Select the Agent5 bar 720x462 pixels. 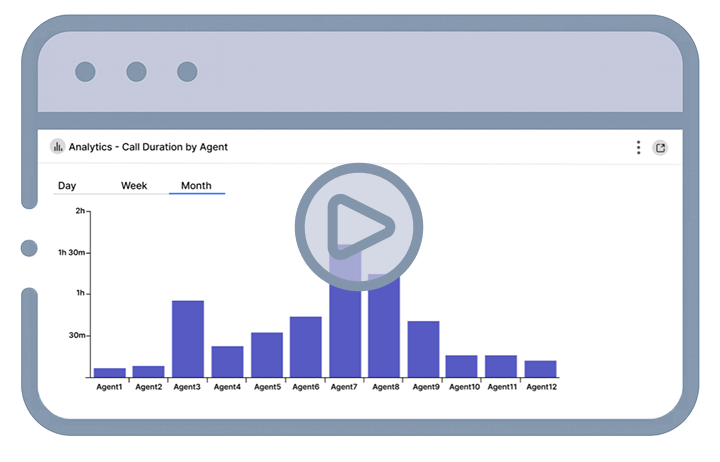267,354
